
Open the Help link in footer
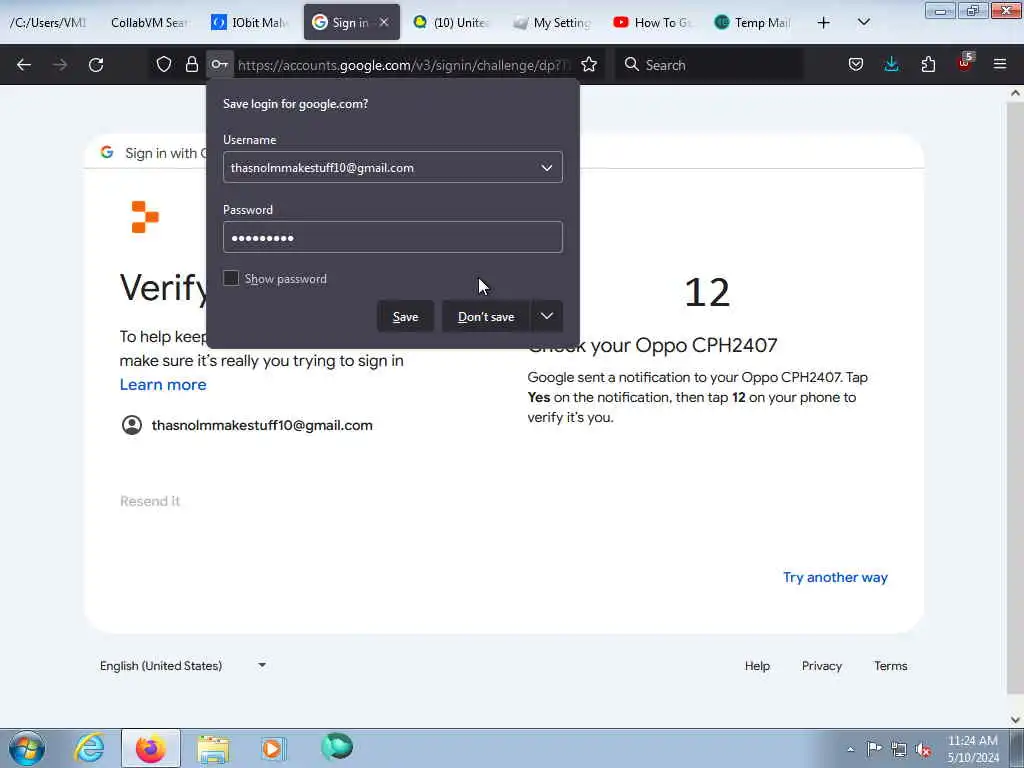(757, 665)
